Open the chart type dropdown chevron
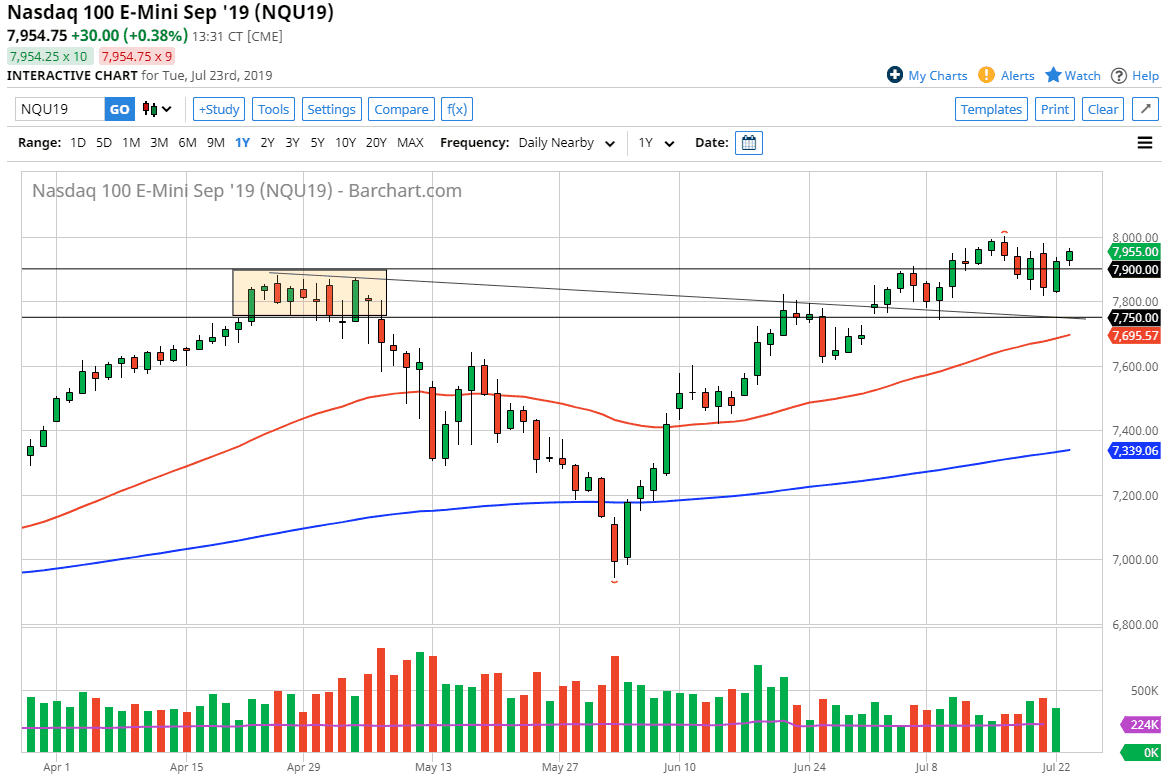 164,108
